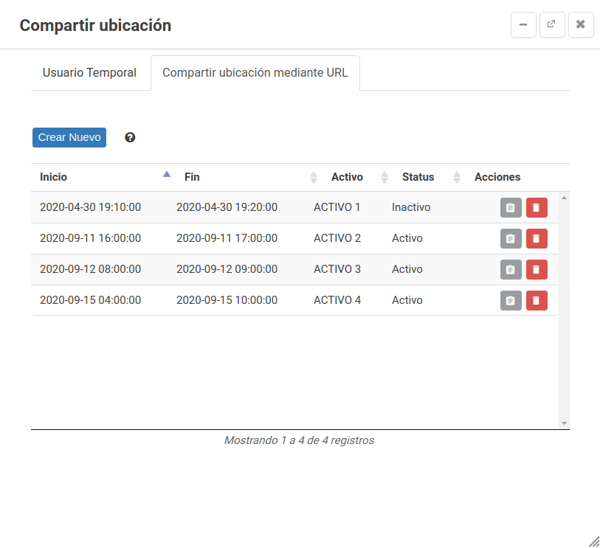
Task: Click Activo status in the ACTIVO 2 row
Action: [407, 238]
